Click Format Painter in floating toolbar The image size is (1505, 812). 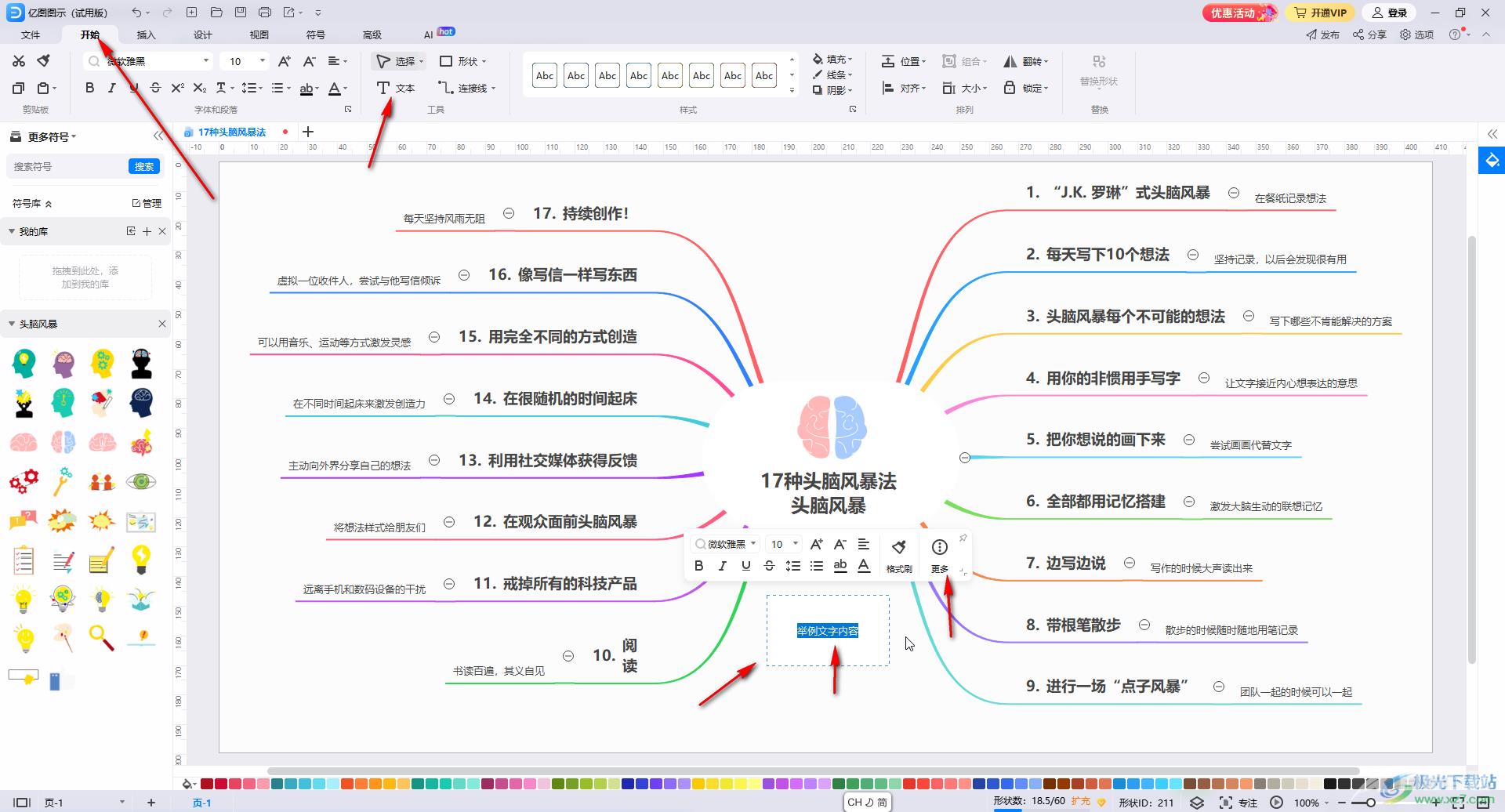[899, 555]
